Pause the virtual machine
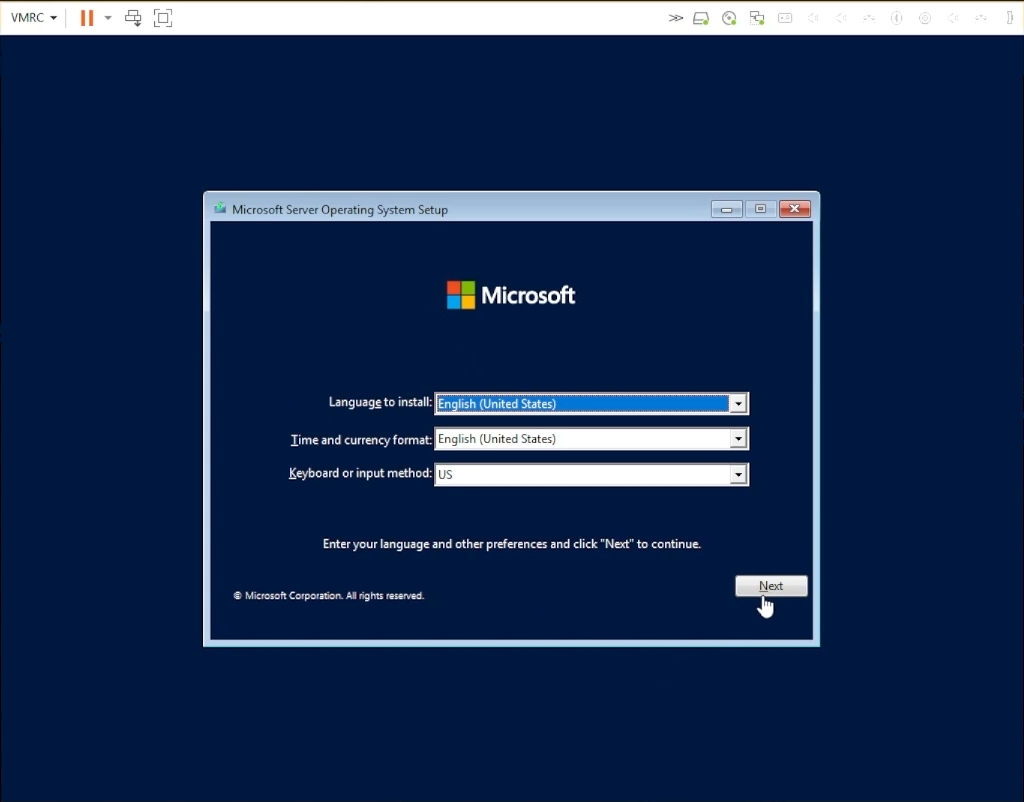 click(x=87, y=17)
